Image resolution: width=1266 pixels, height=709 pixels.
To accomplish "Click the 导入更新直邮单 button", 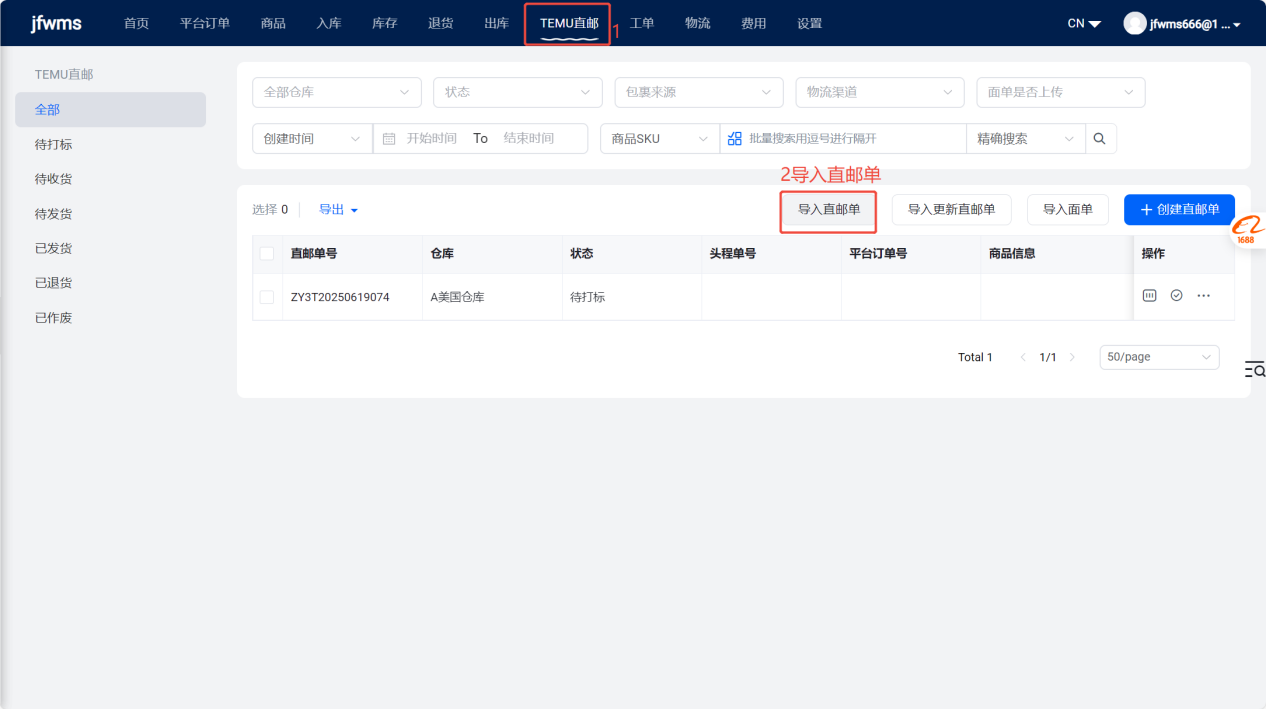I will tap(951, 209).
